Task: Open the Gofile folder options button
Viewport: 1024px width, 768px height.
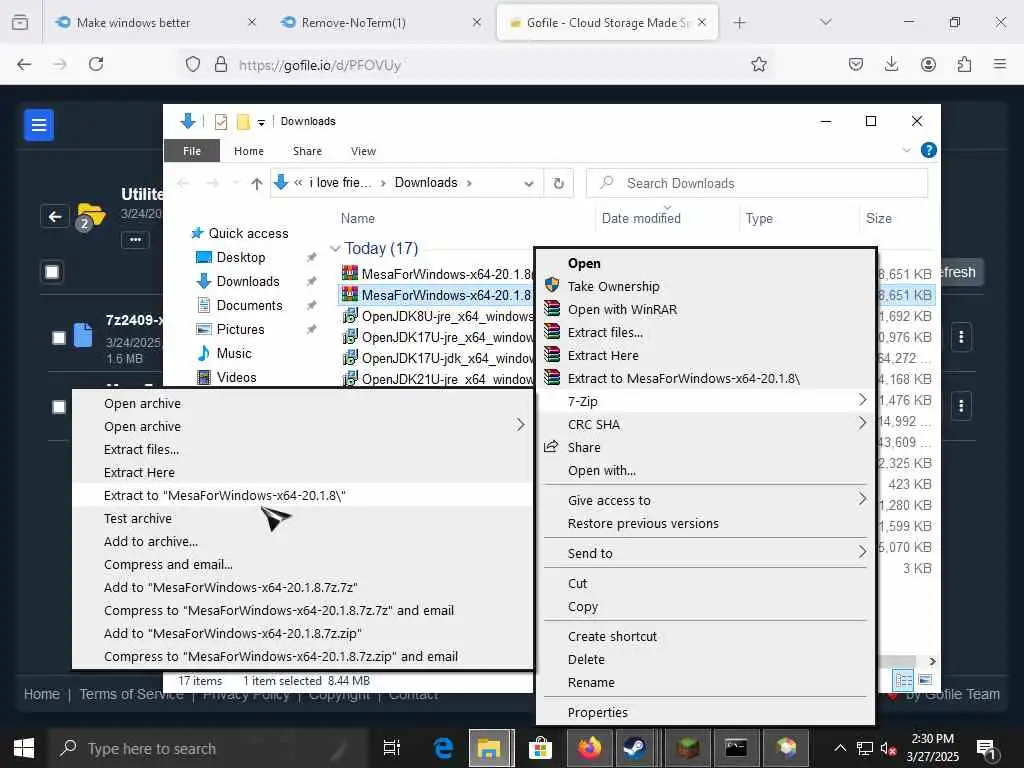Action: tap(135, 240)
